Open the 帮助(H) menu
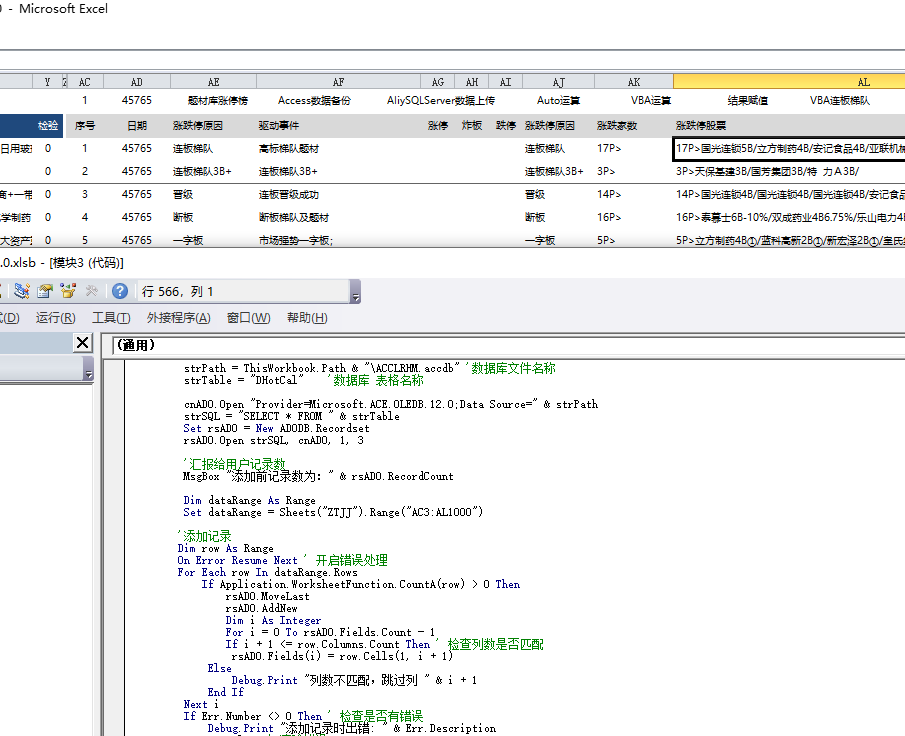The image size is (905, 736). pos(307,317)
